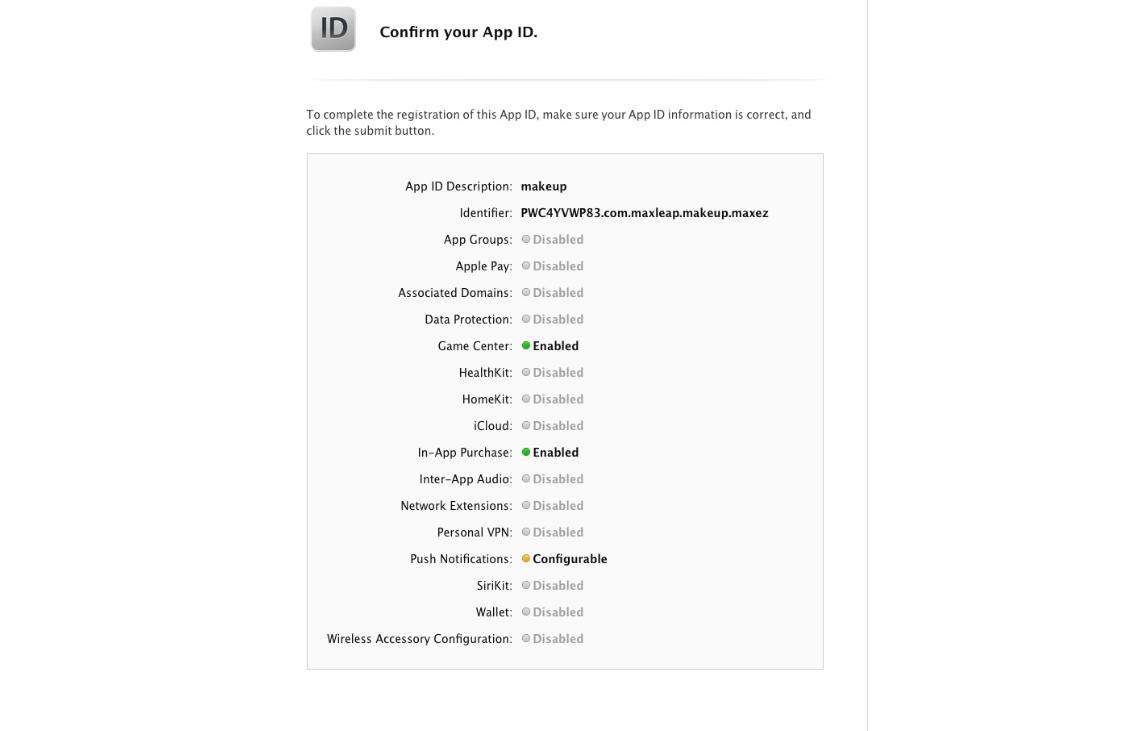The height and width of the screenshot is (731, 1135).
Task: Click the green Game Center status dot
Action: coord(526,346)
